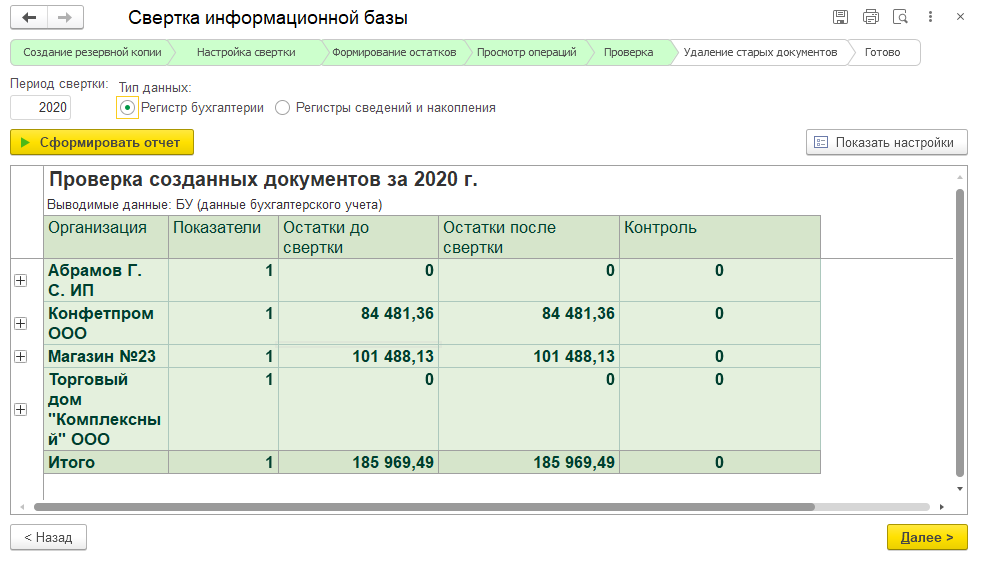Open the three-dot more actions menu
Image resolution: width=985 pixels, height=562 pixels.
tap(930, 17)
